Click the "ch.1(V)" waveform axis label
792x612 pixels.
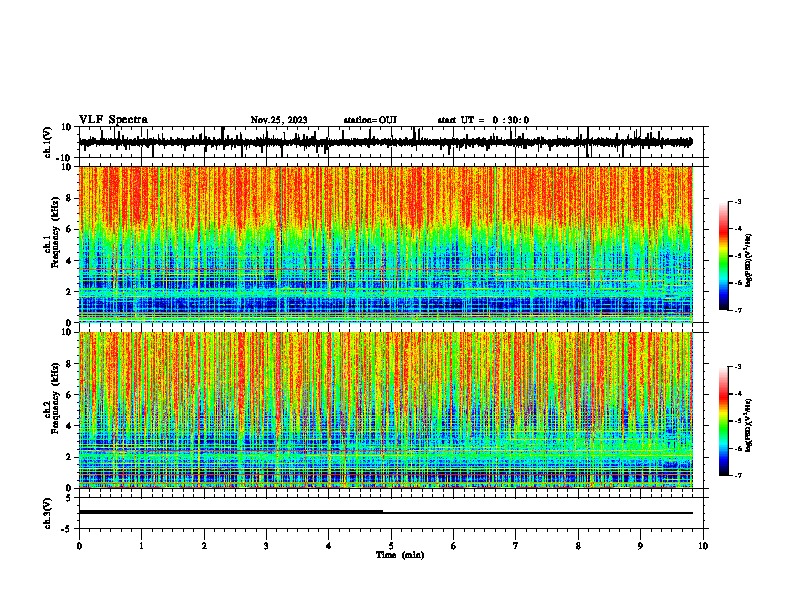tap(48, 142)
